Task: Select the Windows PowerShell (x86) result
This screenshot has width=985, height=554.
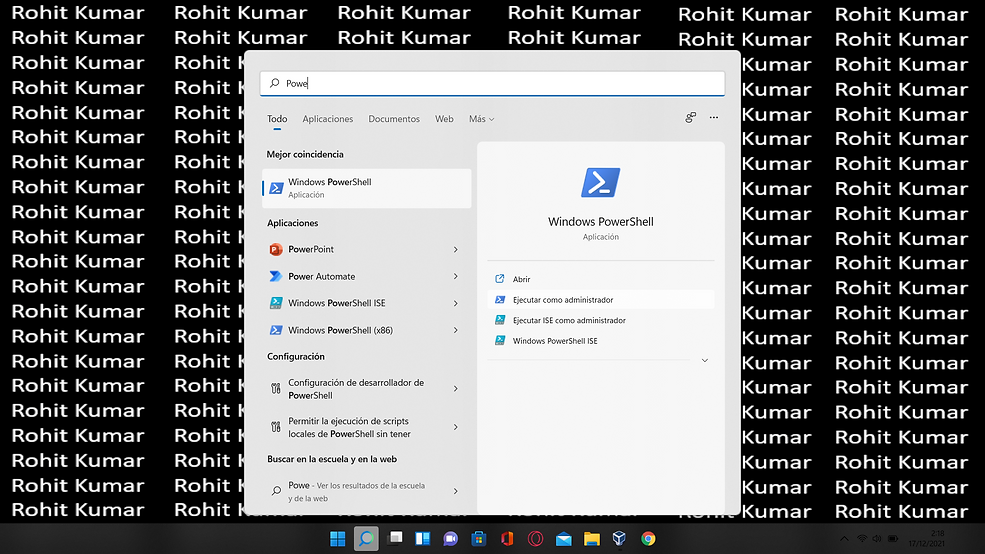Action: [x=366, y=330]
